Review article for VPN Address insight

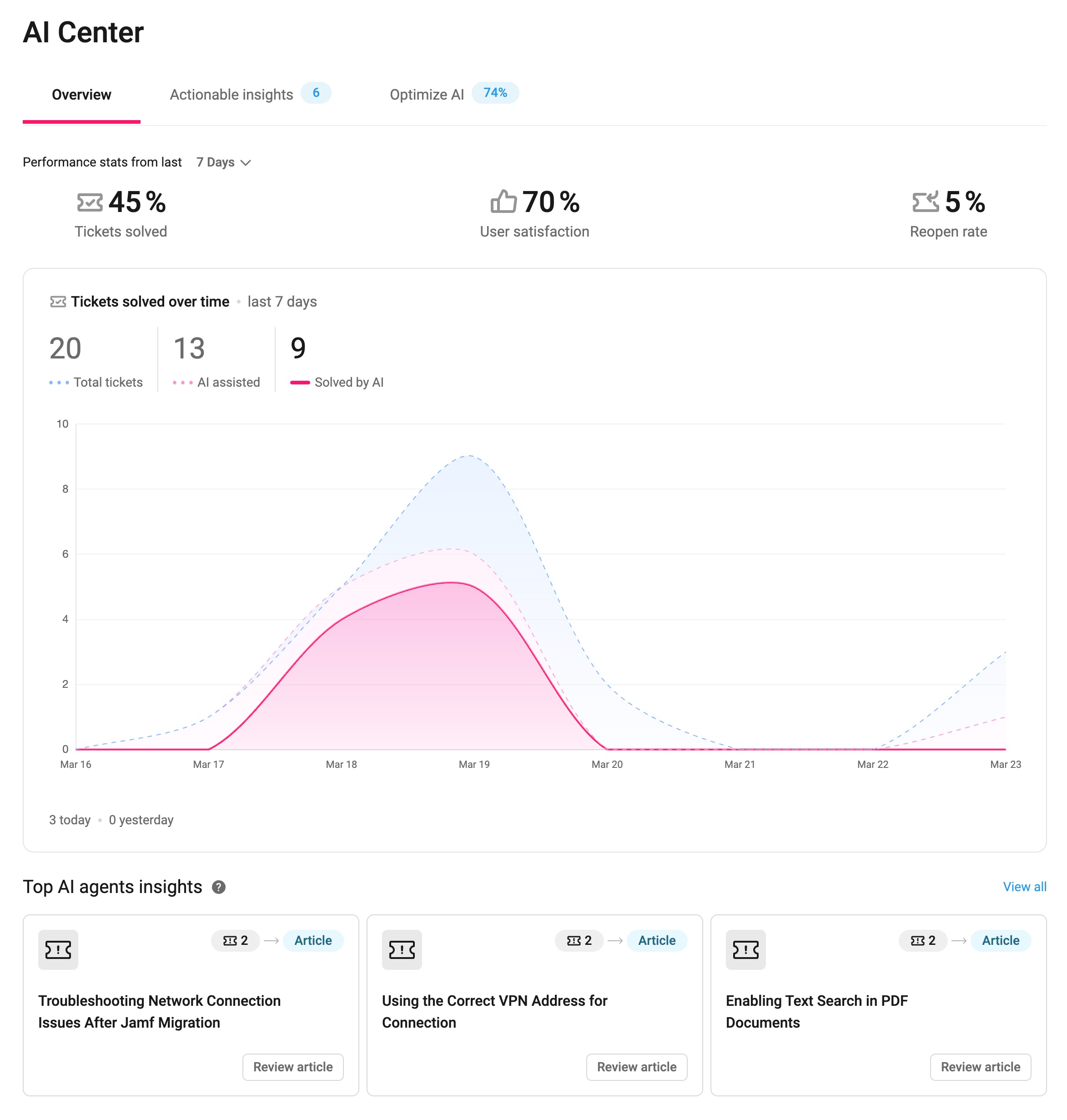[x=636, y=1066]
